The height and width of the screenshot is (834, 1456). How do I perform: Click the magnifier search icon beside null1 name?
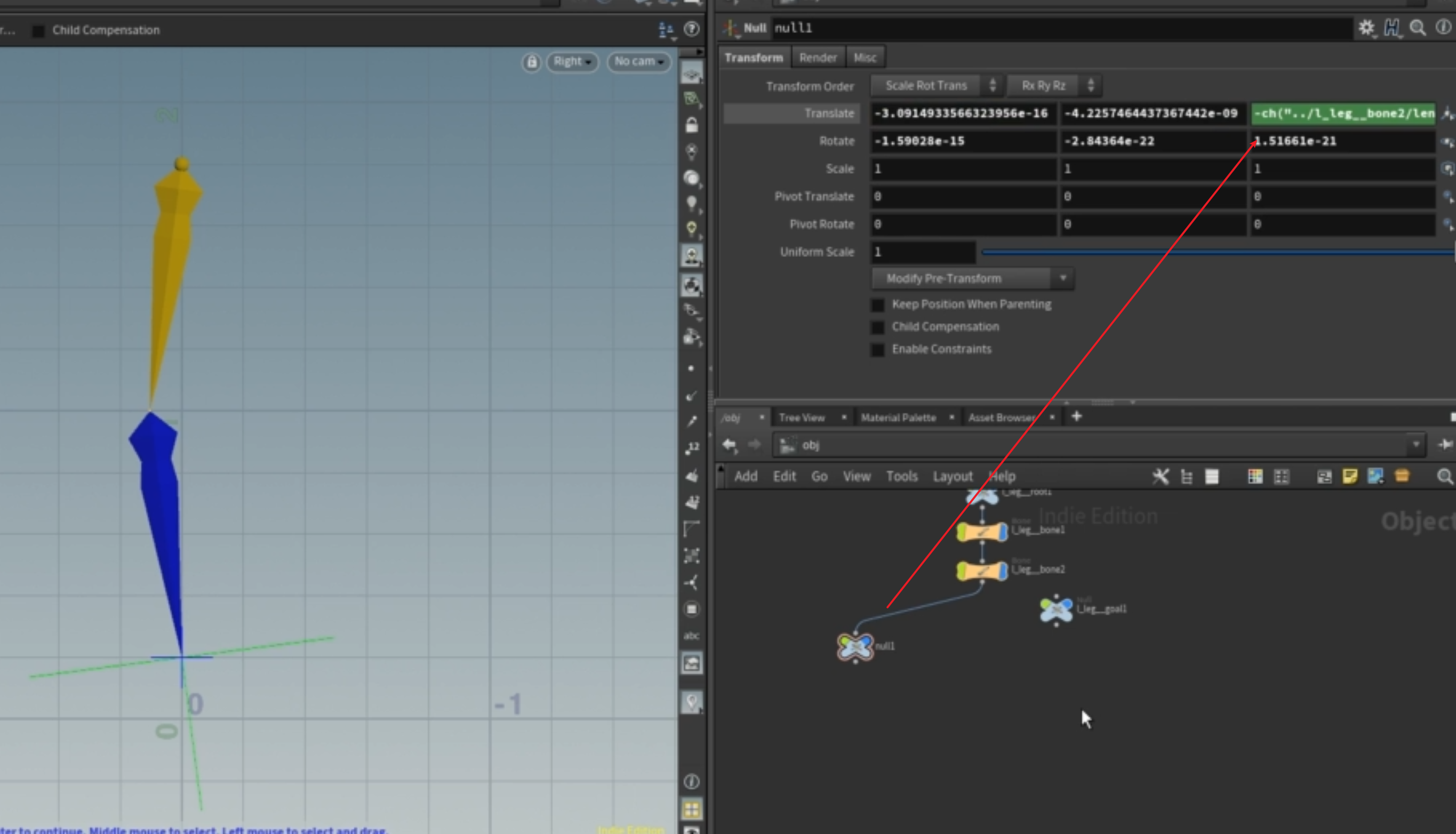pos(1417,28)
